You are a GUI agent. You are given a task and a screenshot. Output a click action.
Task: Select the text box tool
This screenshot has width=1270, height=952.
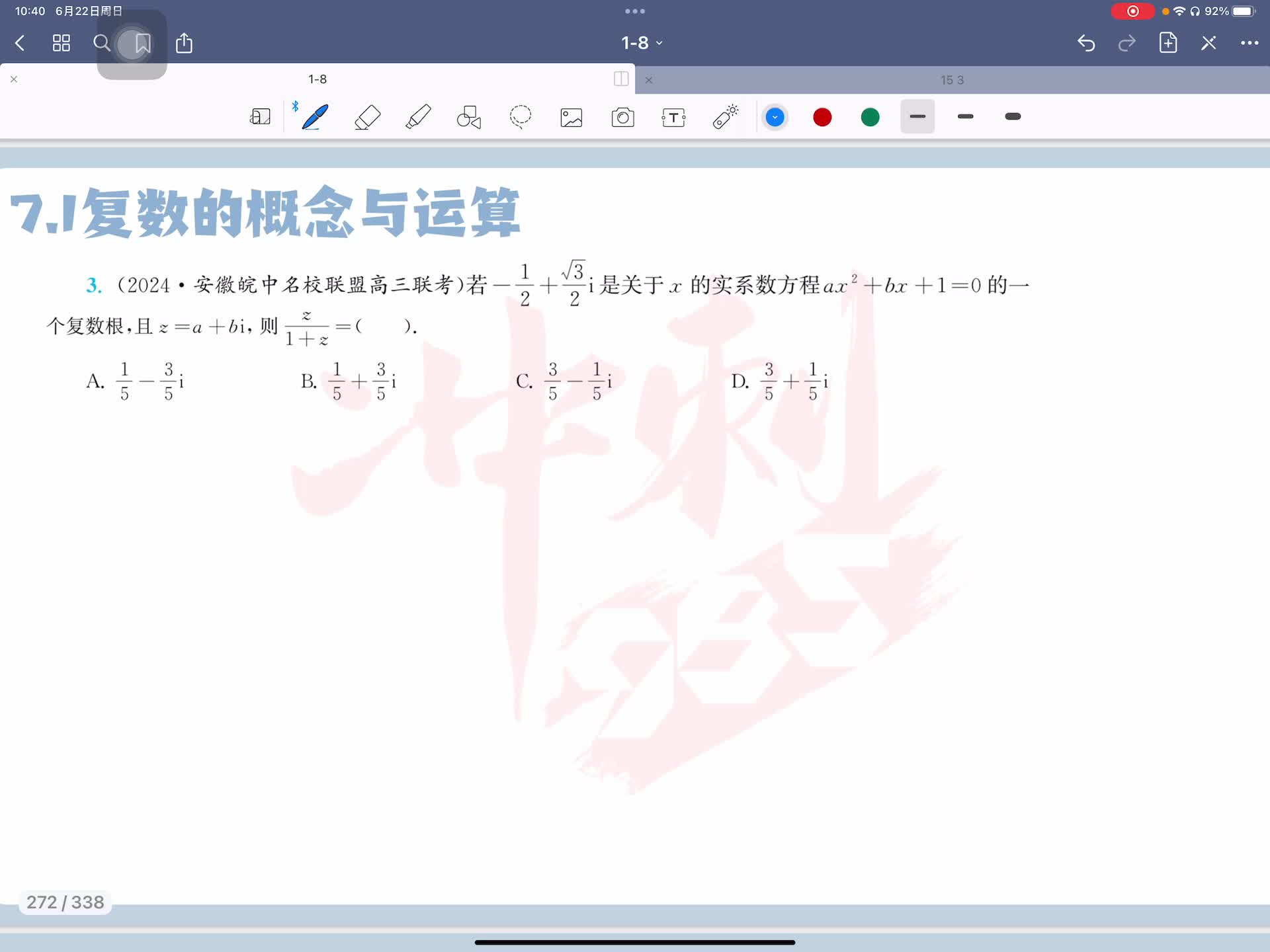[673, 118]
